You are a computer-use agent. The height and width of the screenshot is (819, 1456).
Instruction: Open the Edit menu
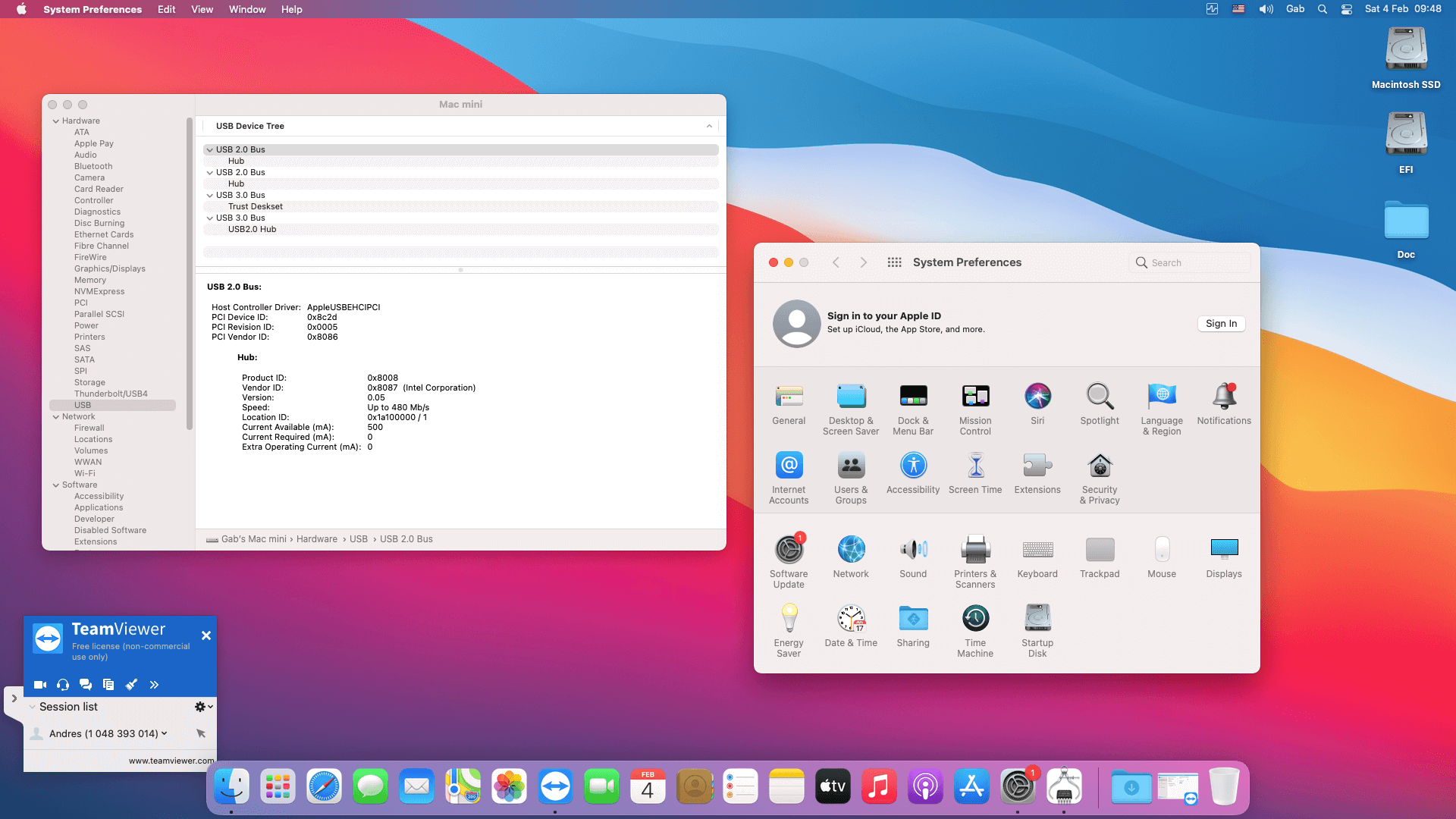pyautogui.click(x=166, y=9)
